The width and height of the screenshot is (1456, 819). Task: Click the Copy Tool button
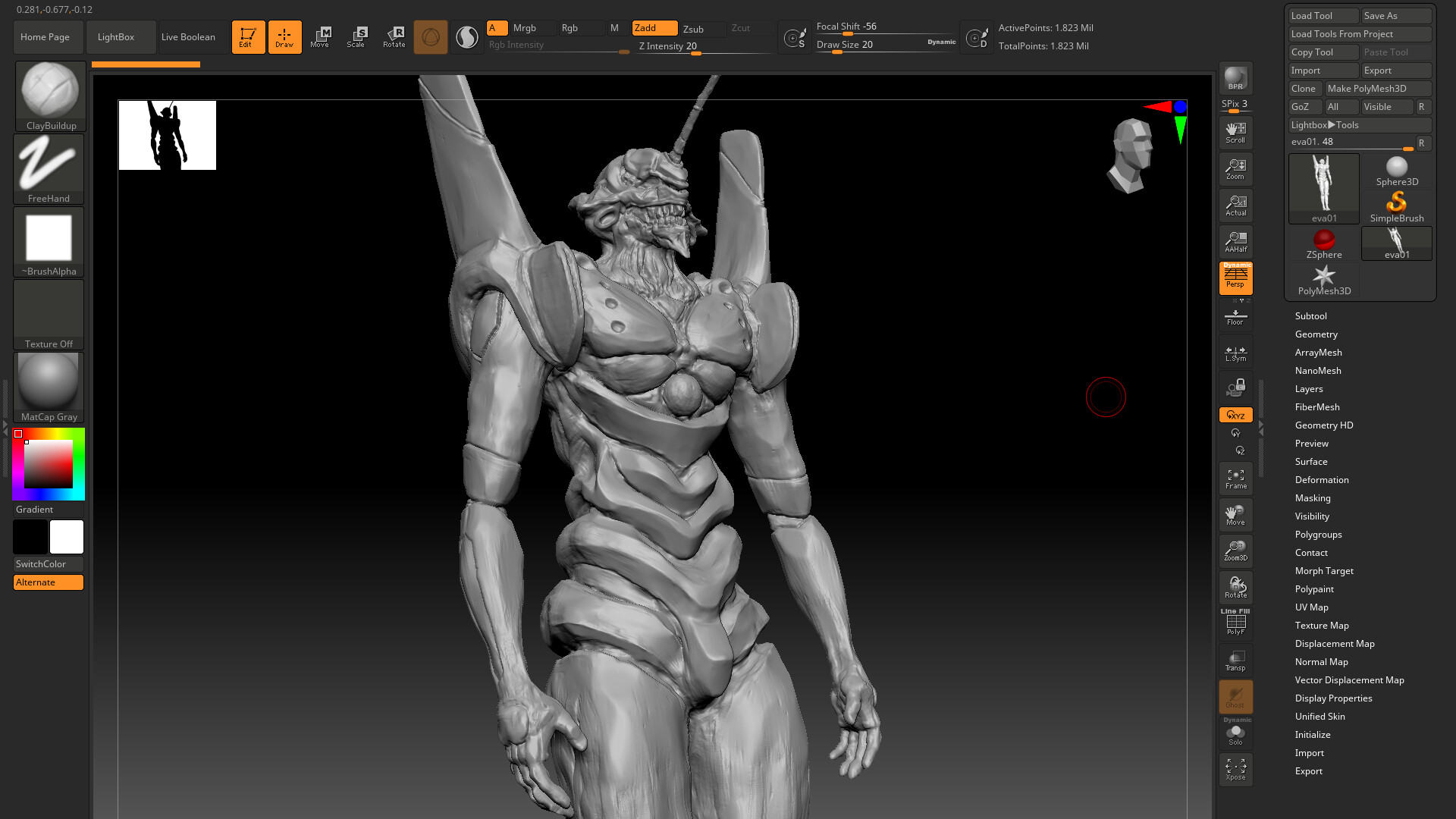[x=1323, y=52]
